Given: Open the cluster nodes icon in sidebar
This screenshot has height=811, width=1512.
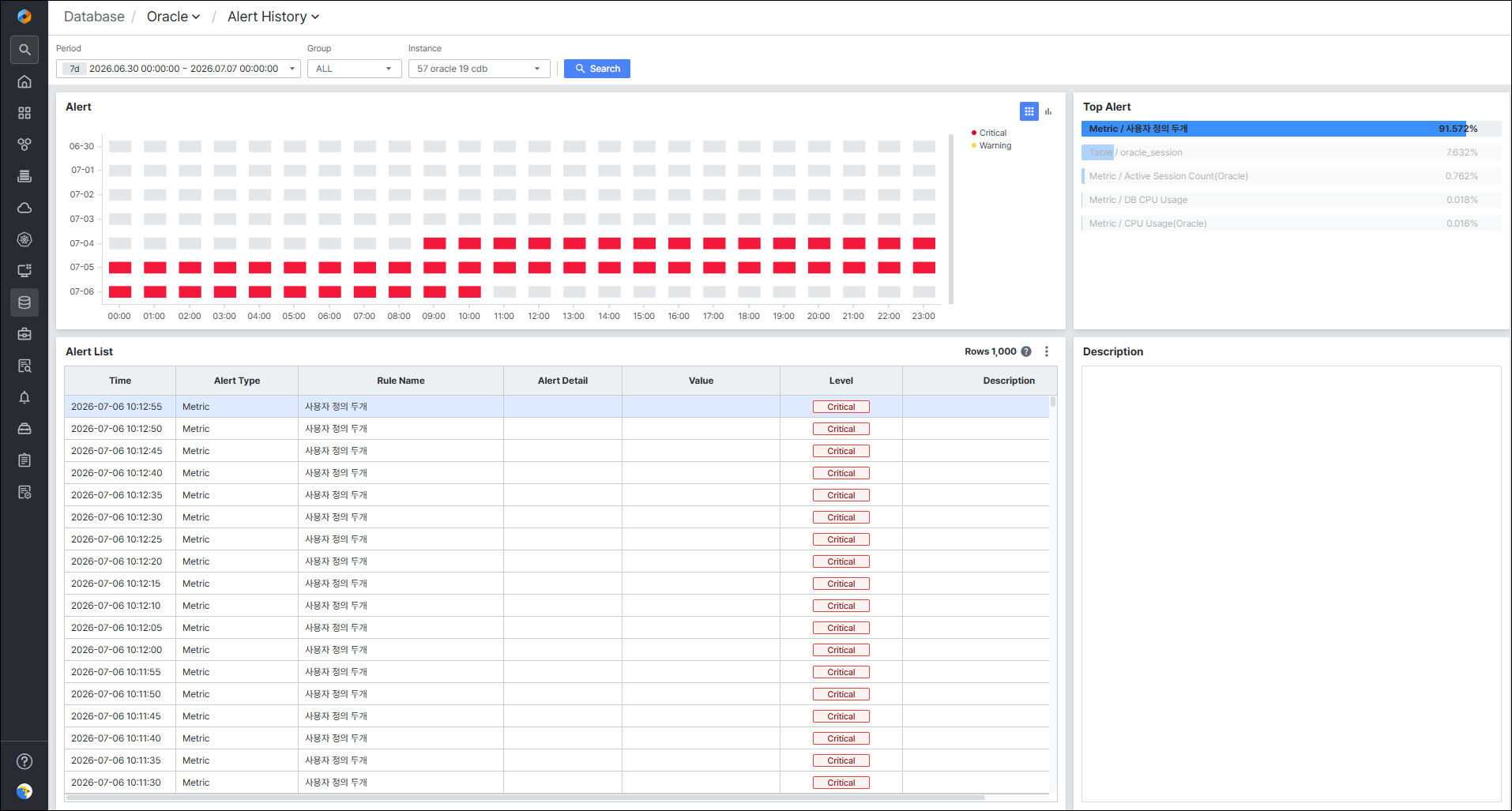Looking at the screenshot, I should point(24,145).
